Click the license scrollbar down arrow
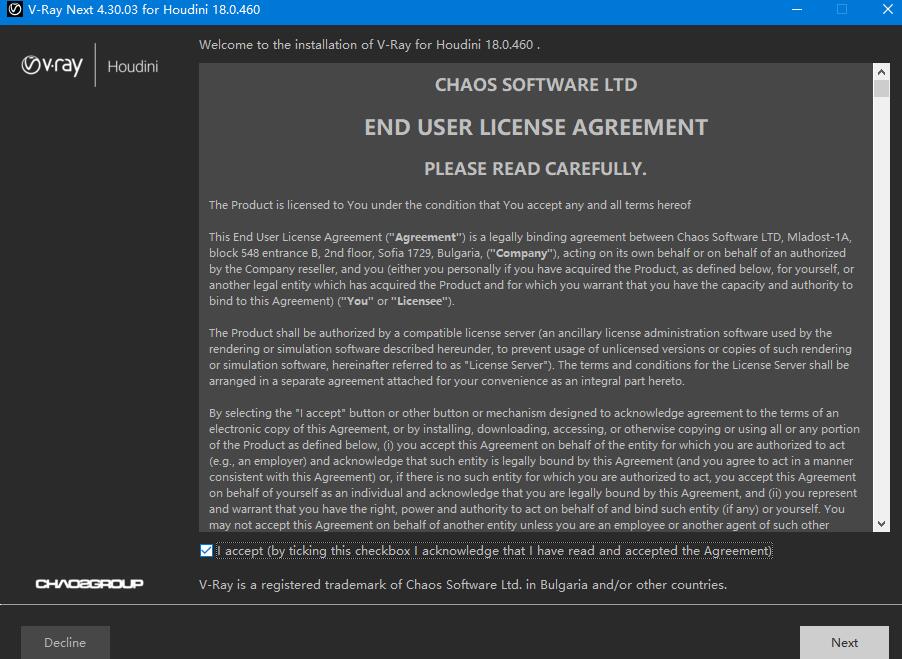The width and height of the screenshot is (902, 659). tap(881, 524)
